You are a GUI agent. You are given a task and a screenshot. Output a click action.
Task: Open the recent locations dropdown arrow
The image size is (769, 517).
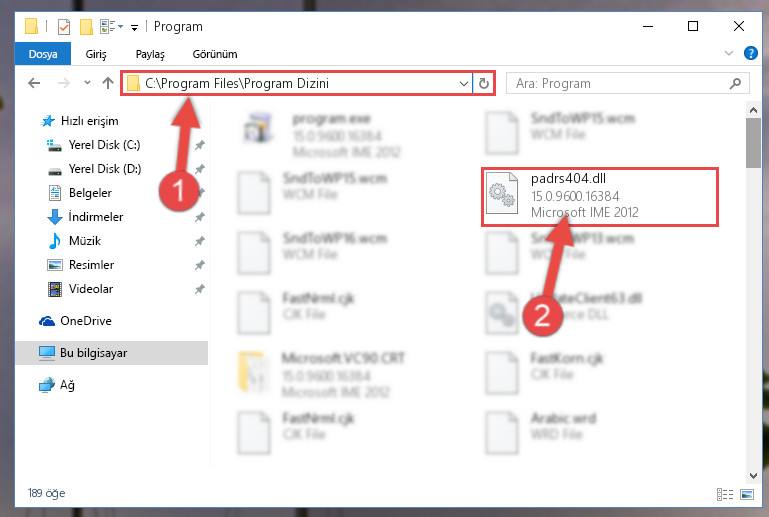point(87,82)
